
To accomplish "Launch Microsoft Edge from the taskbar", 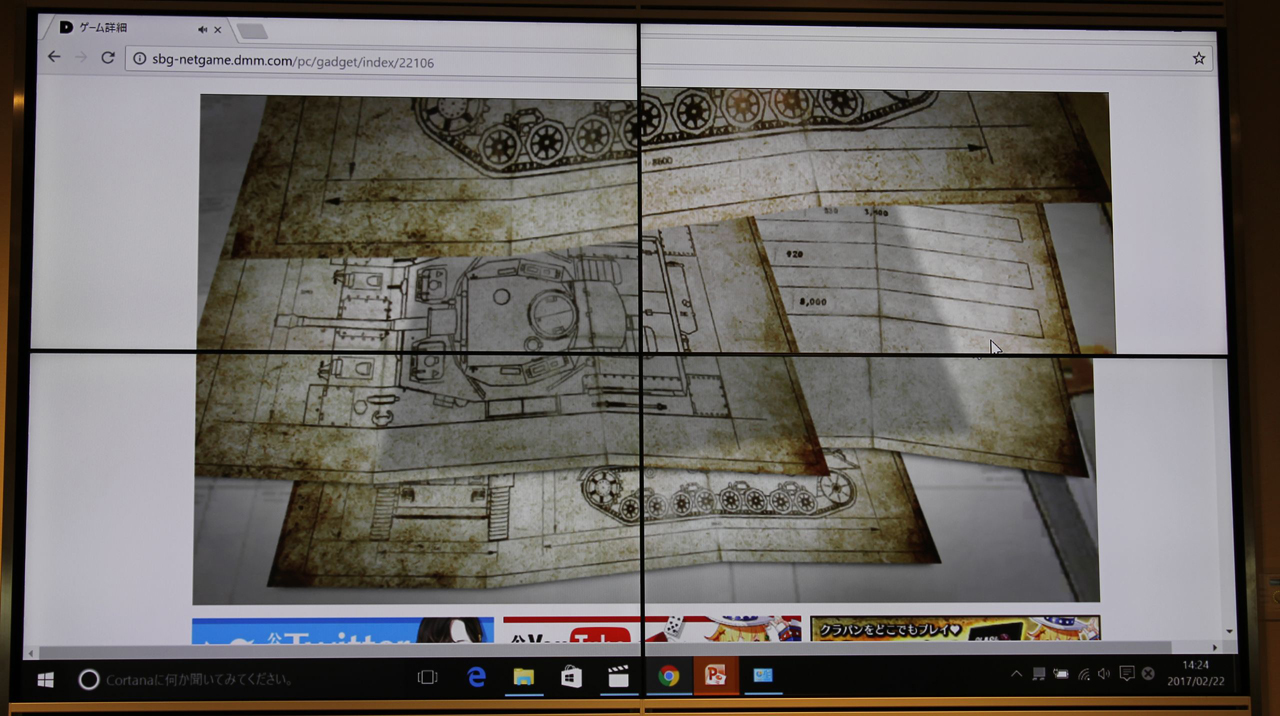I will (476, 678).
